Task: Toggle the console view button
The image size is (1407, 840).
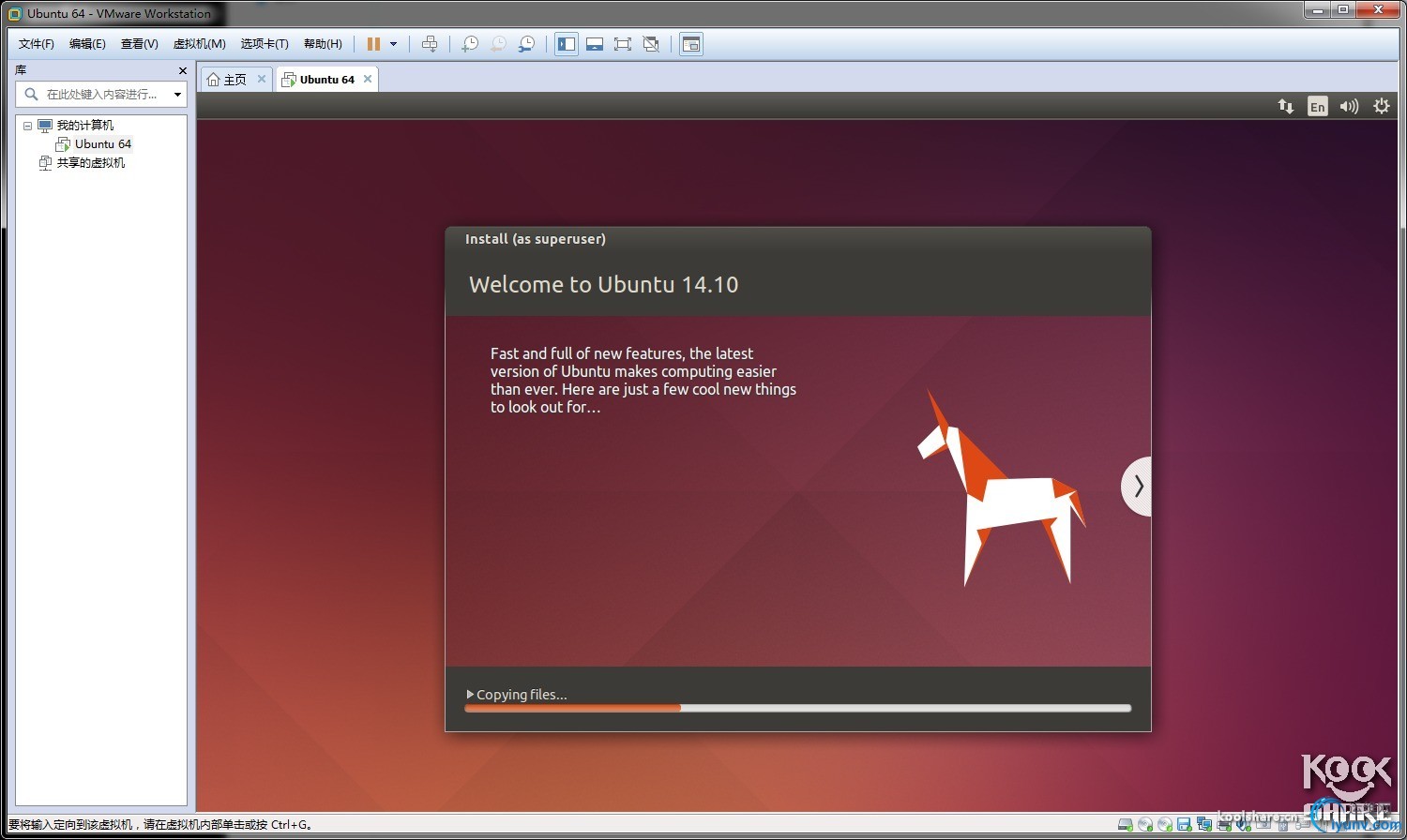Action: point(691,44)
